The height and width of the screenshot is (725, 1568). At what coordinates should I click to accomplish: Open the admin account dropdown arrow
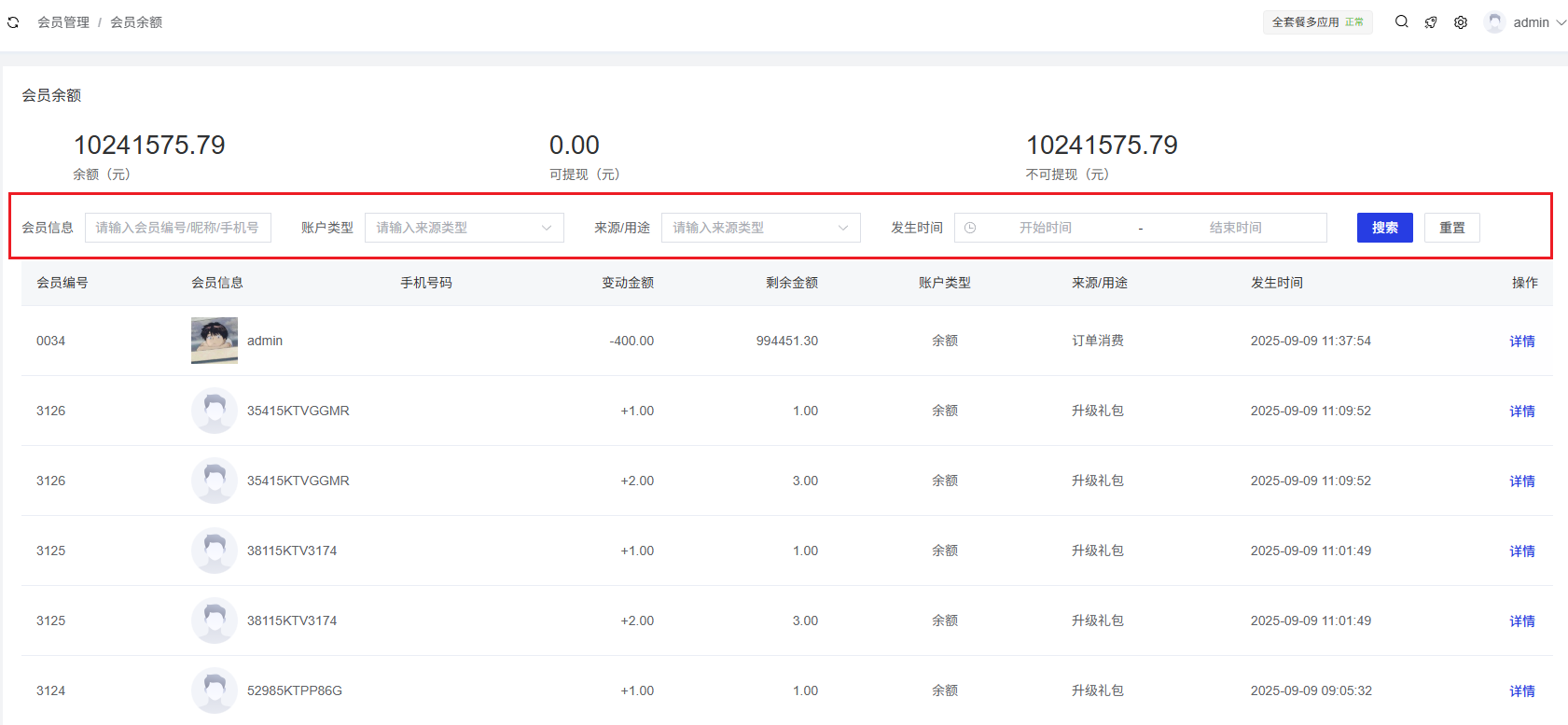[x=1561, y=22]
